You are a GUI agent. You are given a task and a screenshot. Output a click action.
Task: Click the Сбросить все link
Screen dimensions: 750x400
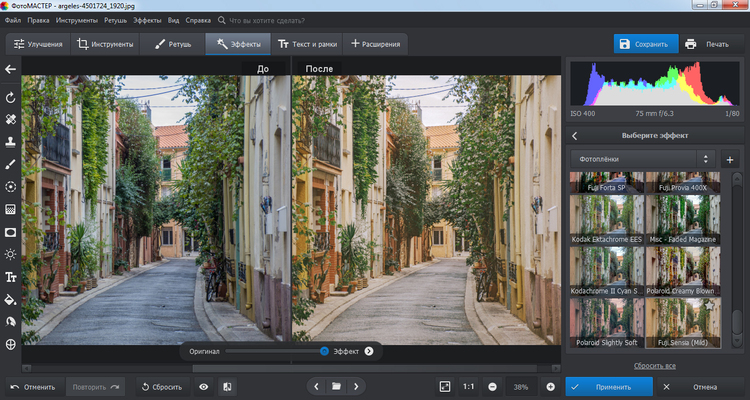[655, 366]
